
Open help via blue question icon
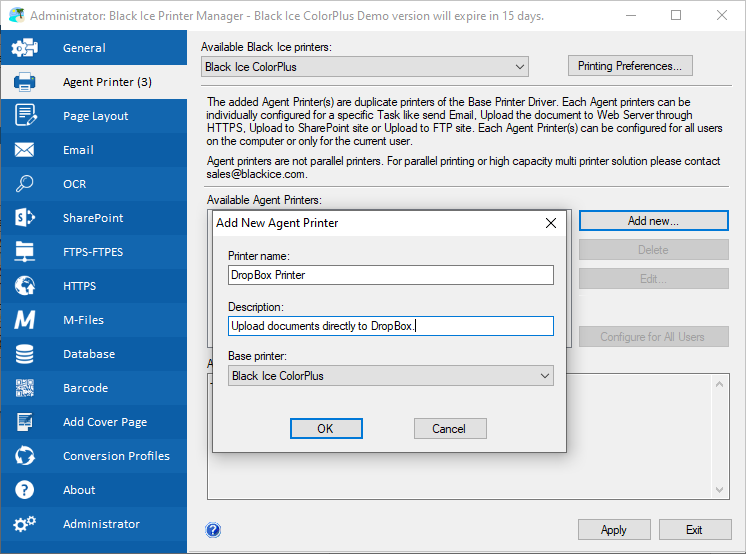click(x=213, y=530)
